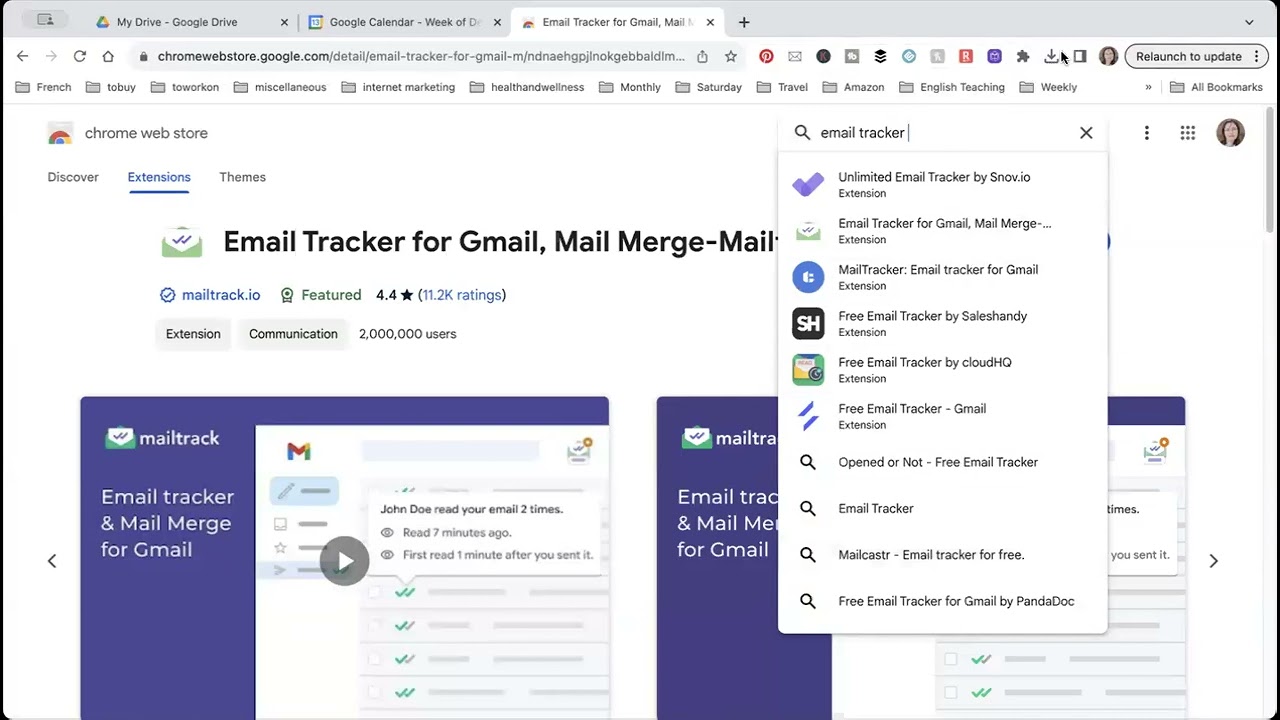1280x720 pixels.
Task: Open a new browser tab
Action: pos(743,22)
